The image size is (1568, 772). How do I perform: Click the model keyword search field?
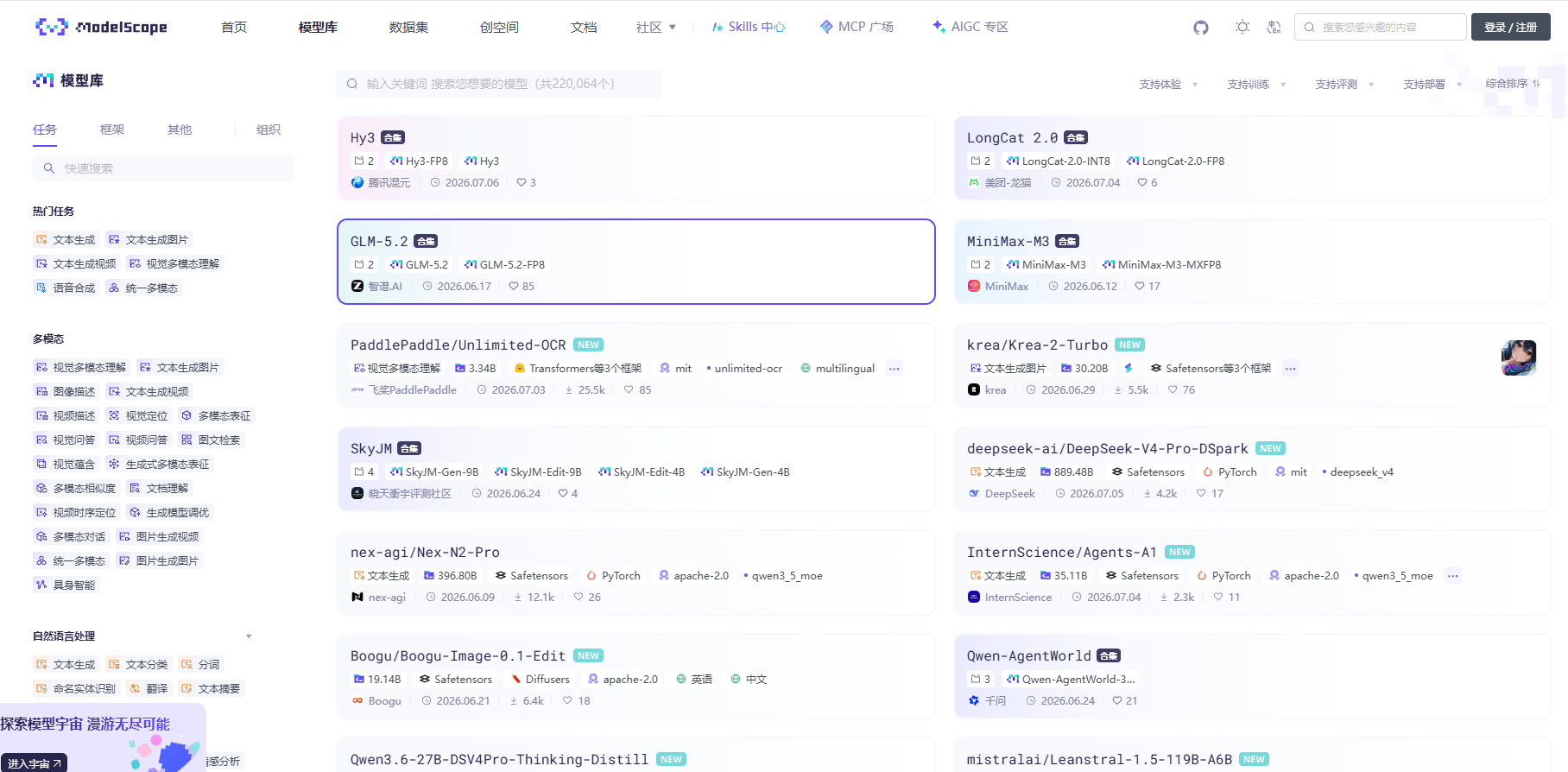tap(499, 84)
